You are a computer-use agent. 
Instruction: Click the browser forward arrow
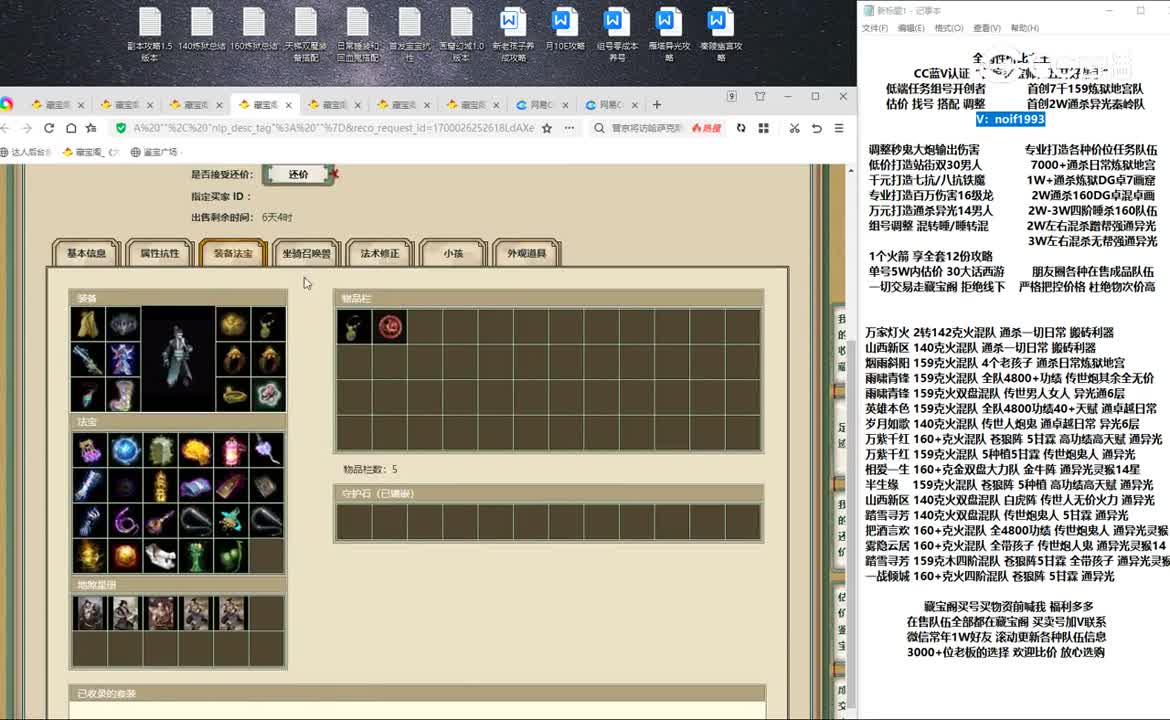pos(26,128)
